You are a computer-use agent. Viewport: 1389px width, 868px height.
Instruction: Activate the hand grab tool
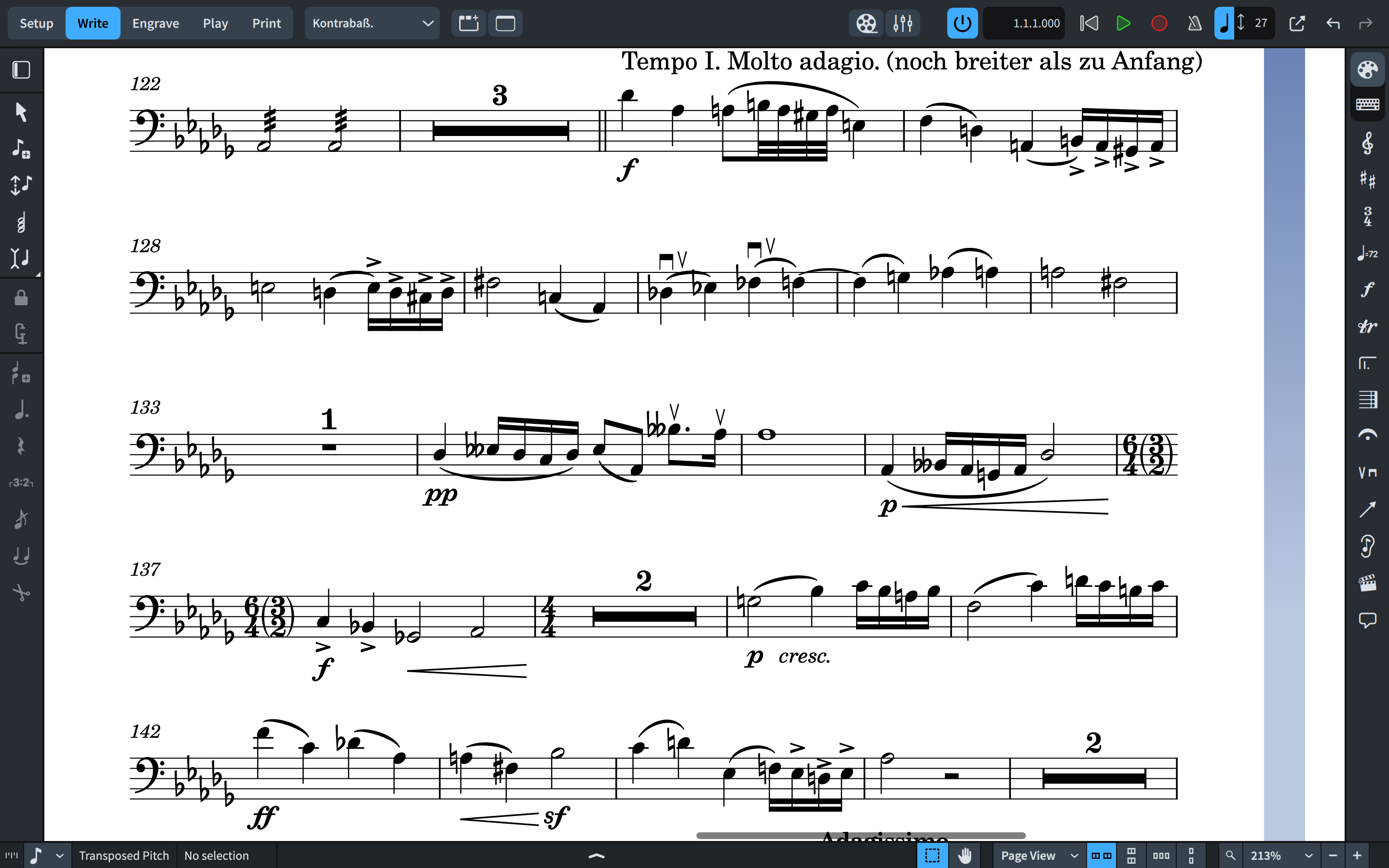[x=965, y=855]
